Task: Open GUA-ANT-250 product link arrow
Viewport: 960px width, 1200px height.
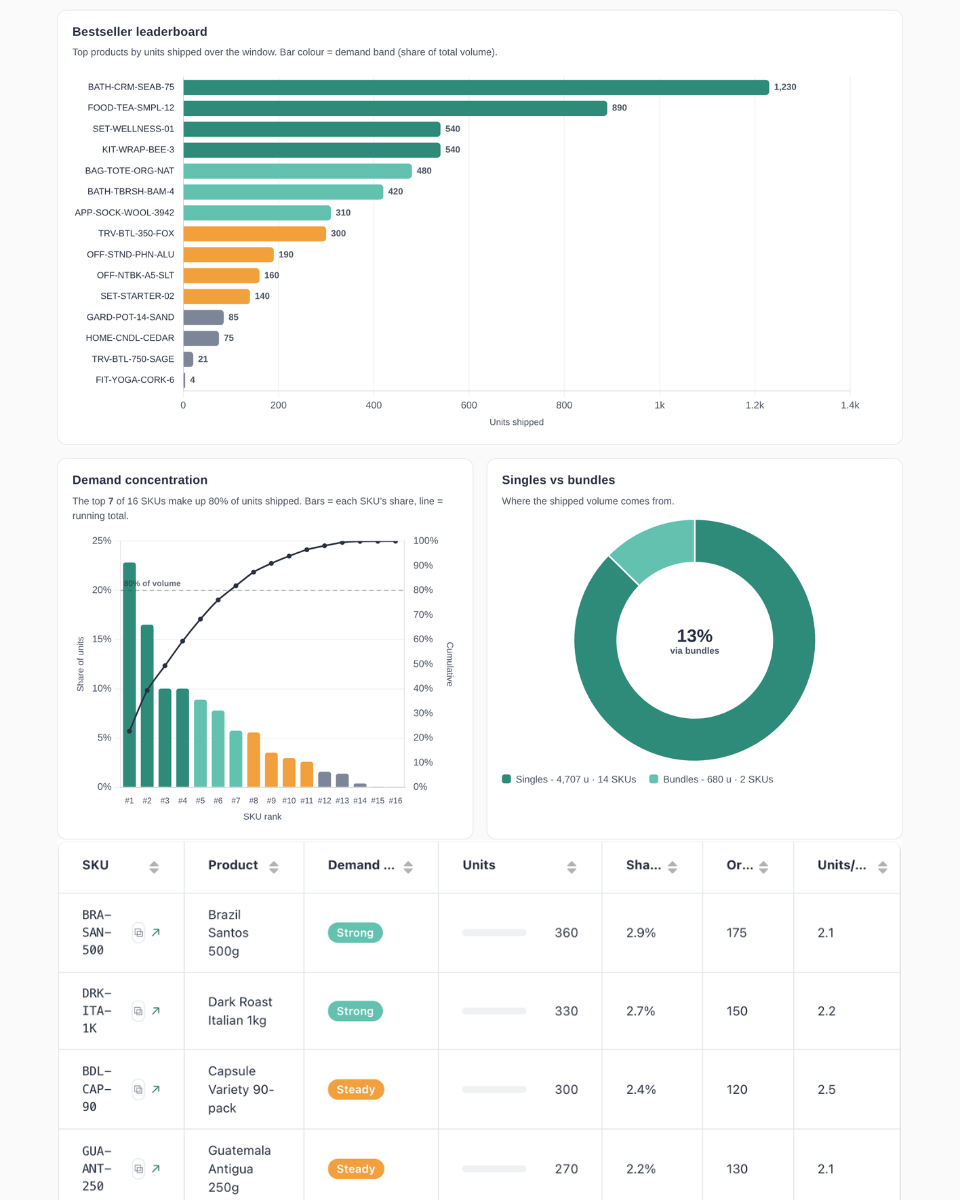Action: (156, 1168)
